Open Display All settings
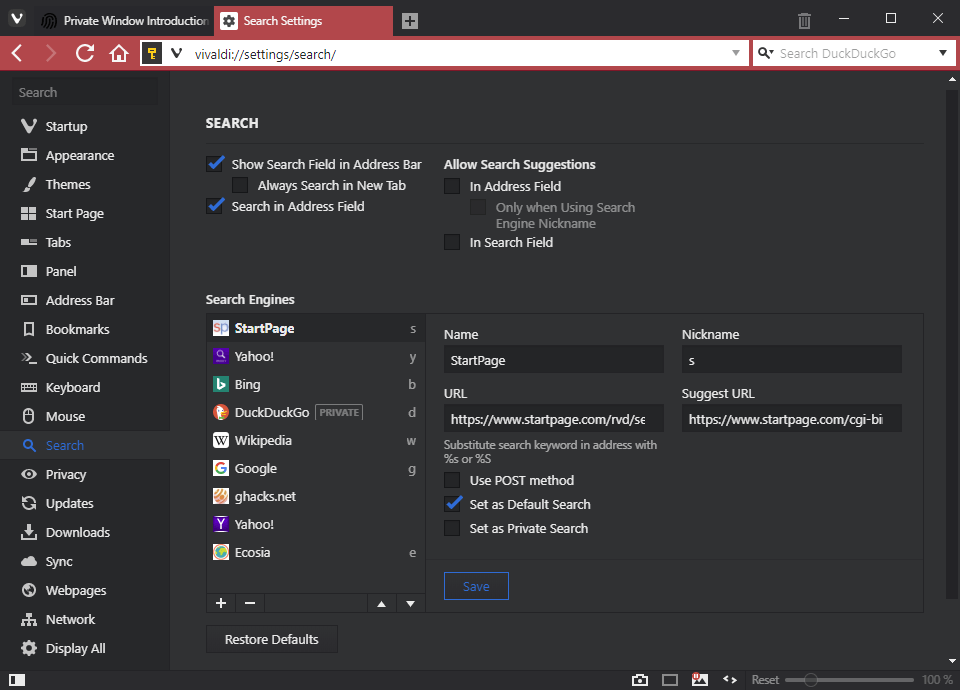 [x=84, y=648]
